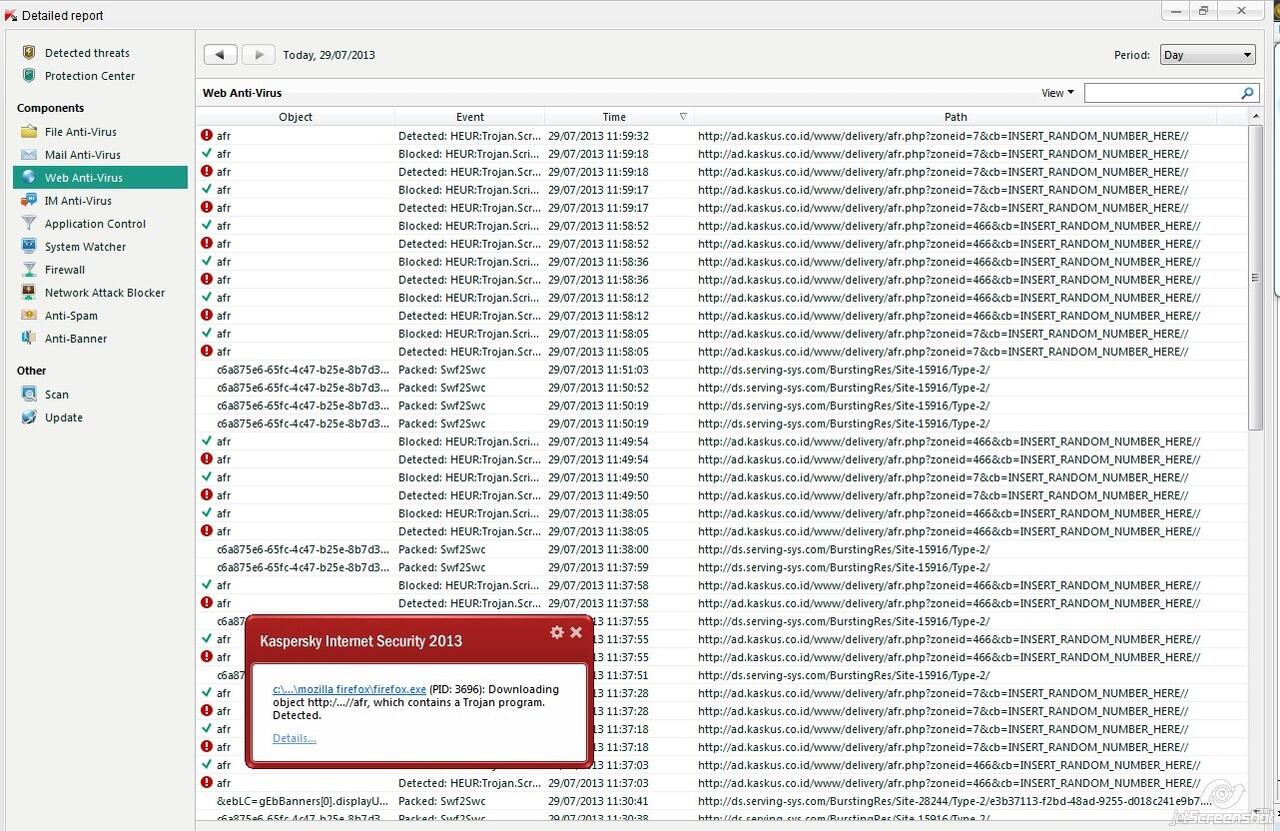This screenshot has height=831, width=1280.
Task: Go to next day report
Action: click(258, 55)
